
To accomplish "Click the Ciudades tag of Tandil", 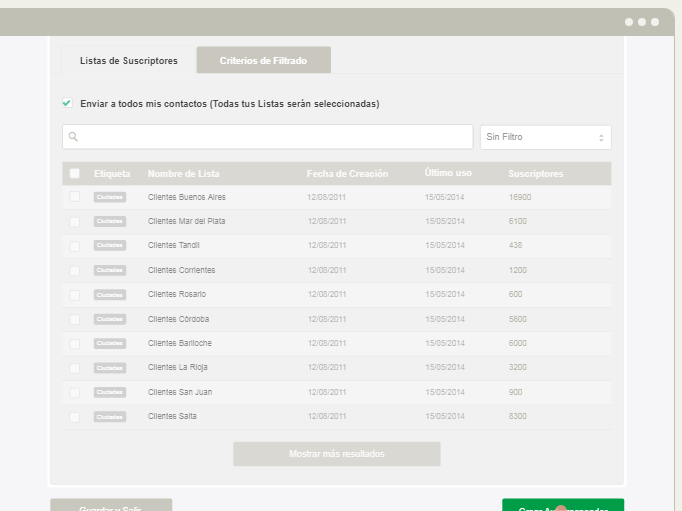I will pyautogui.click(x=110, y=245).
